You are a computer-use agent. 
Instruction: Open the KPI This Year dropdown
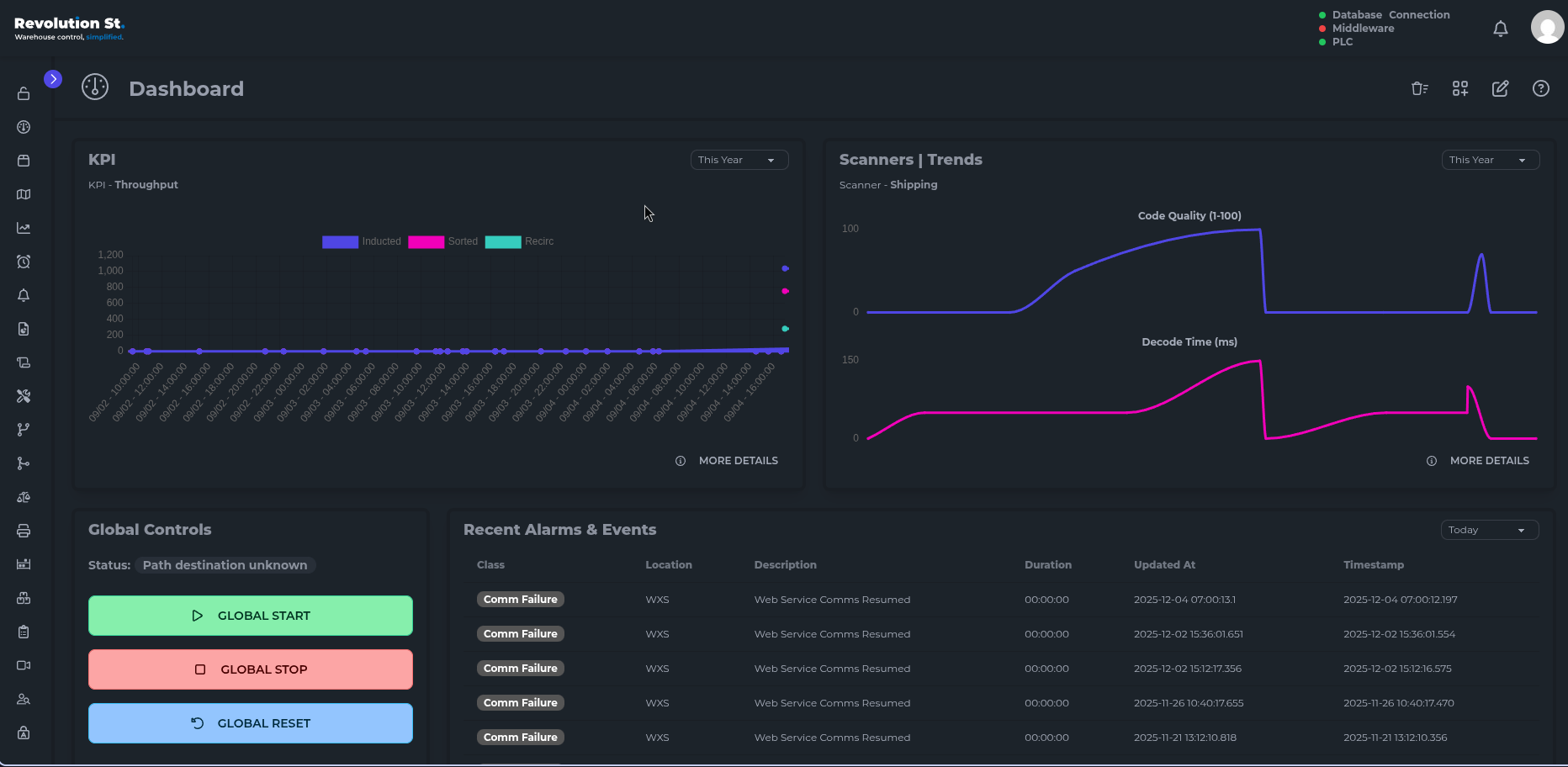739,160
